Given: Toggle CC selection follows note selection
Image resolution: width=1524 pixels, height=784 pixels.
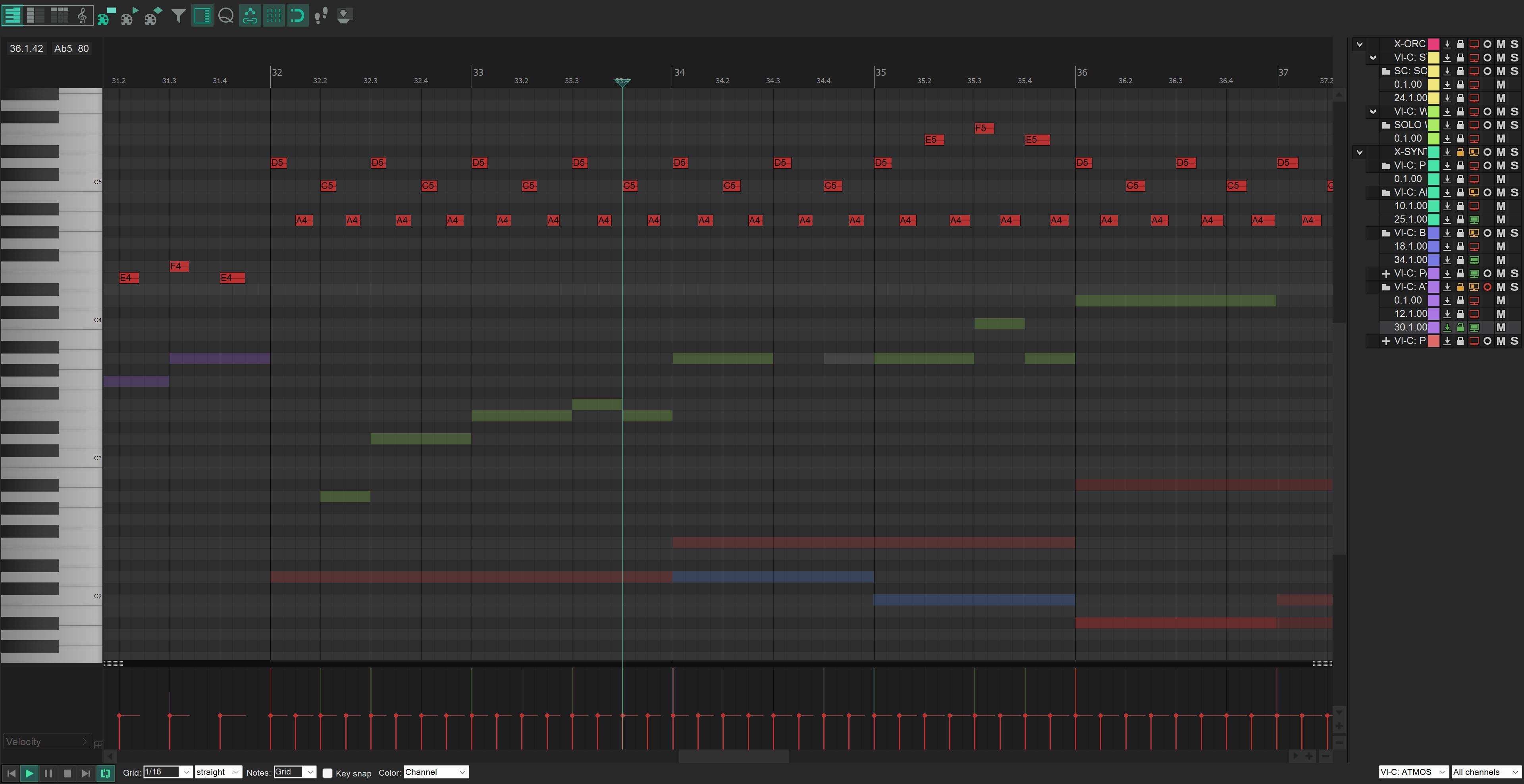Looking at the screenshot, I should (x=250, y=15).
